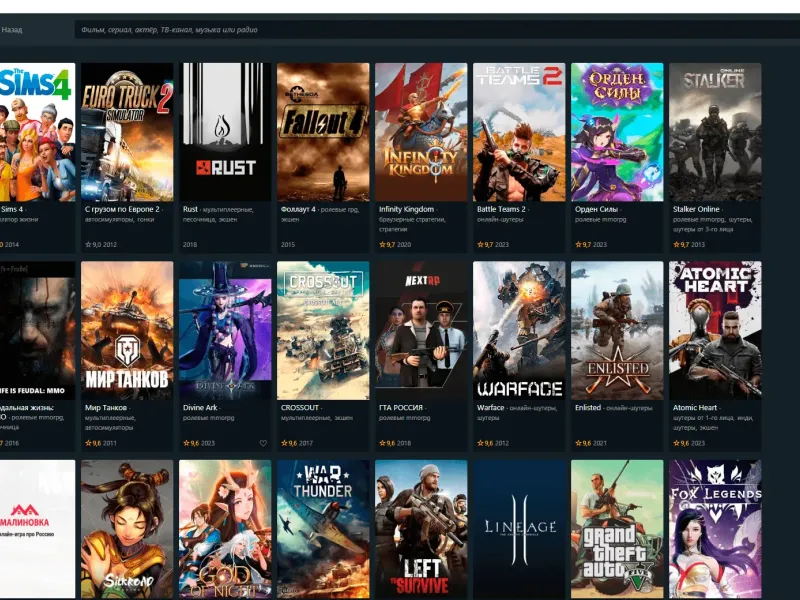
Task: Click the Орден Силы rating star
Action: [578, 244]
